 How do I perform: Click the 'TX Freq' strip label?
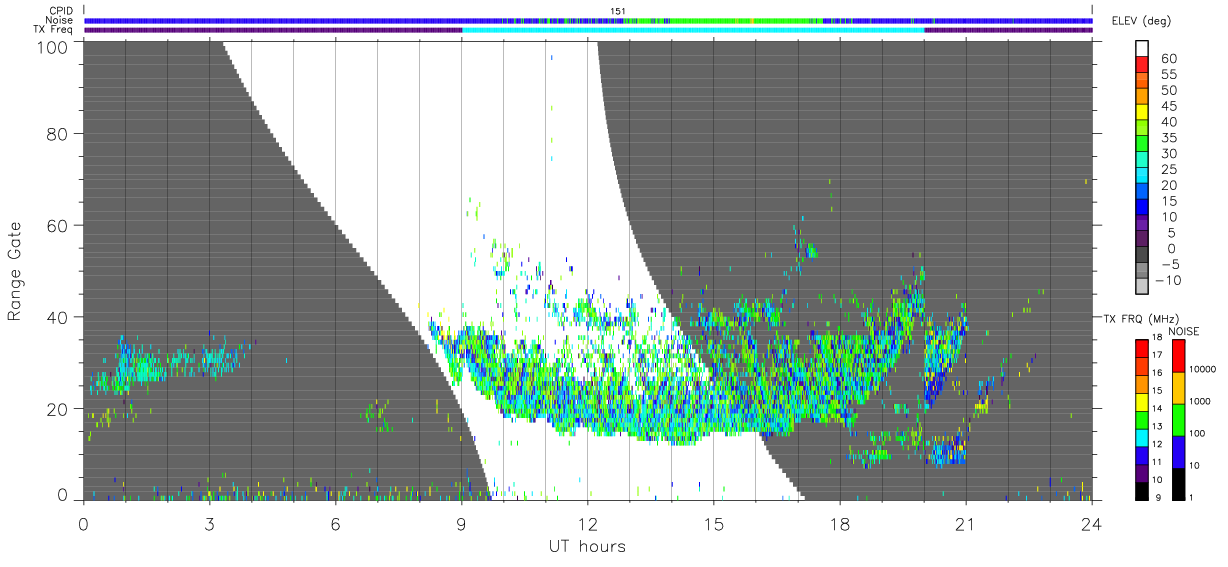(x=53, y=29)
